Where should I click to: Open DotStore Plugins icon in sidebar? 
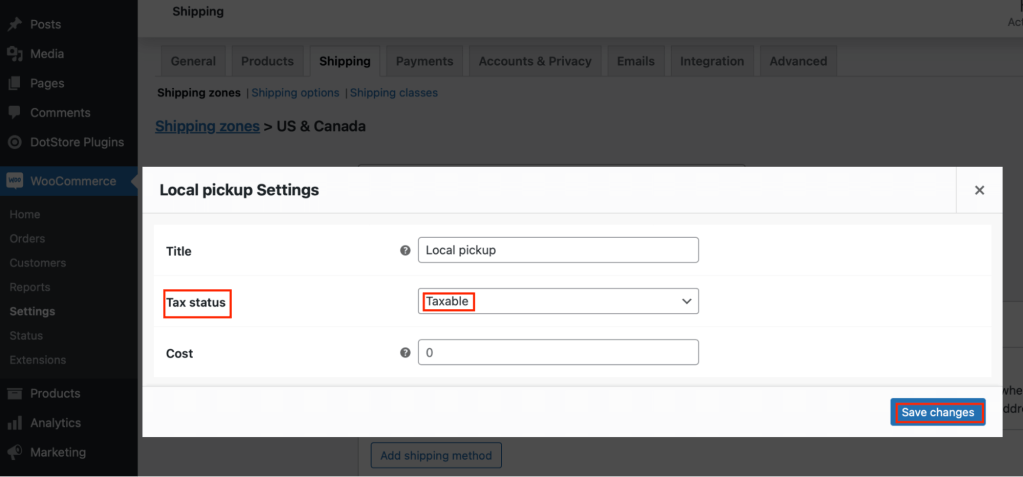[14, 142]
